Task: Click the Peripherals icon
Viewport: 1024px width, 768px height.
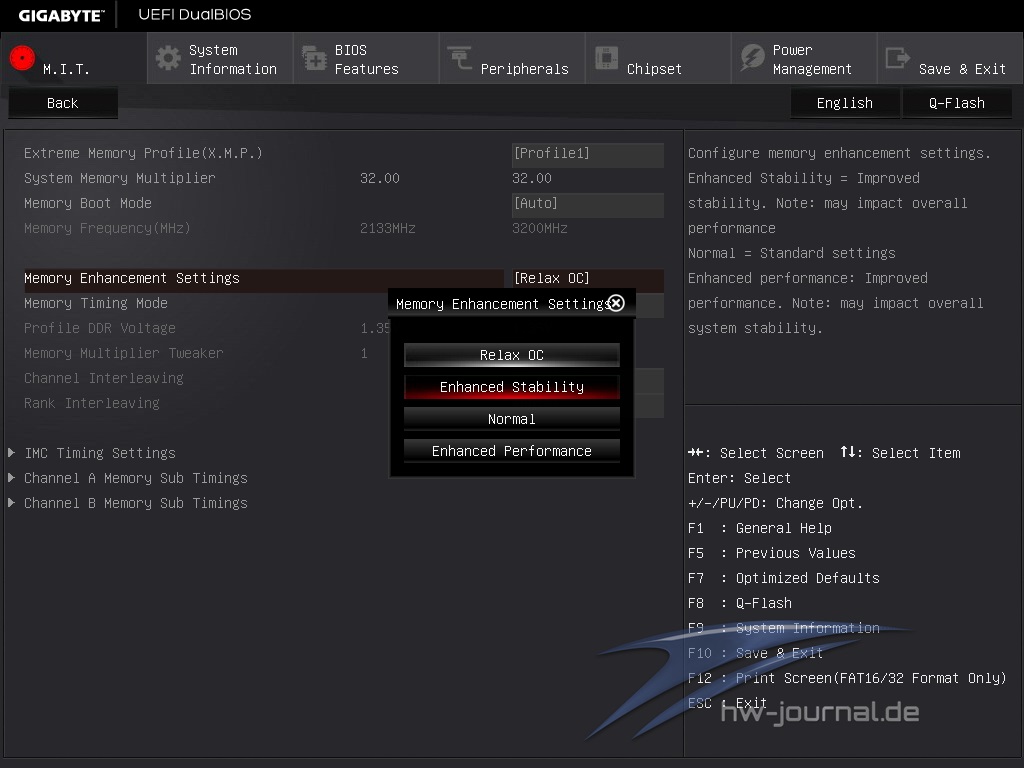Action: click(460, 58)
